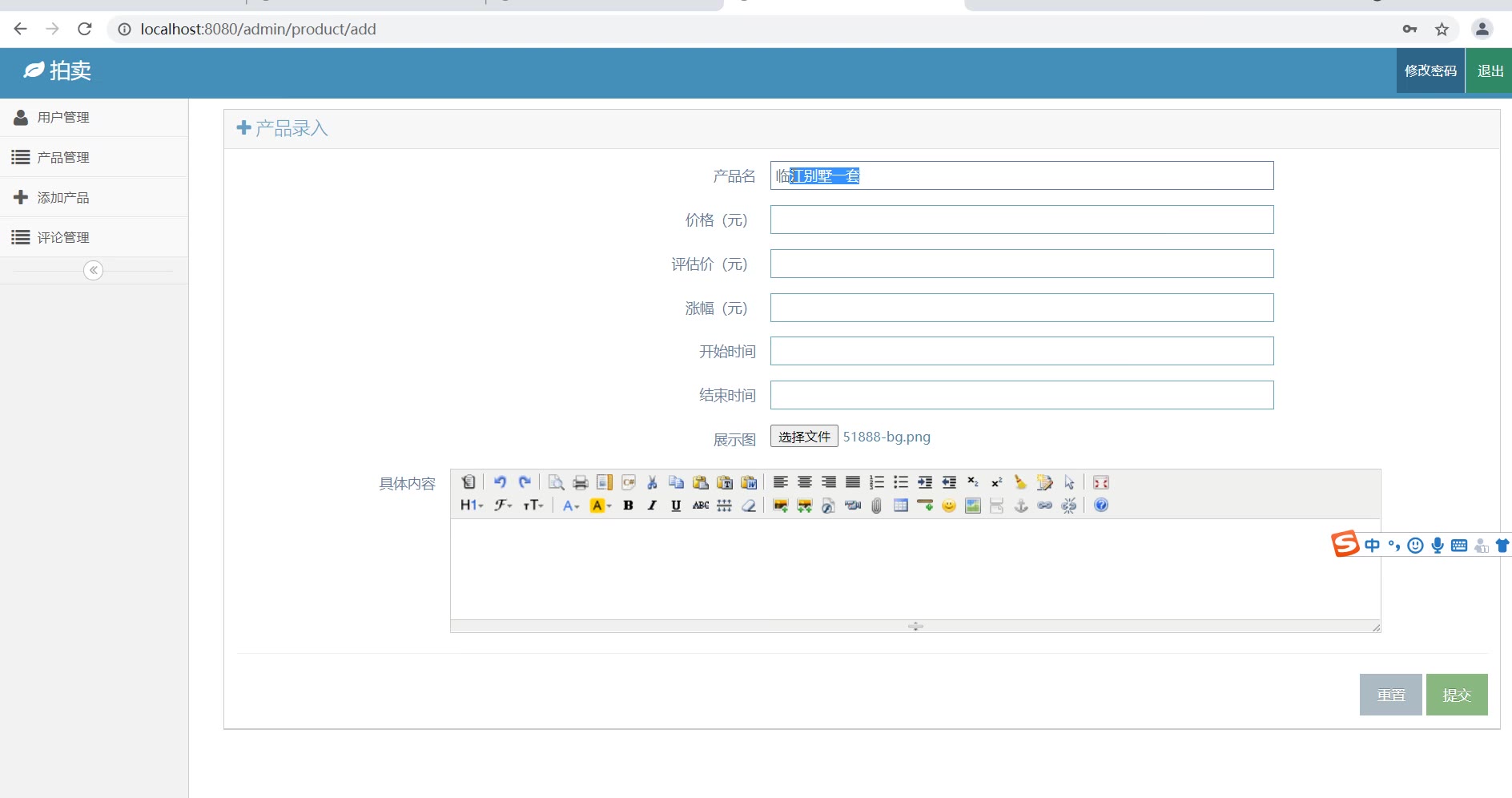1512x798 pixels.
Task: Apply strikethrough formatting
Action: click(701, 506)
